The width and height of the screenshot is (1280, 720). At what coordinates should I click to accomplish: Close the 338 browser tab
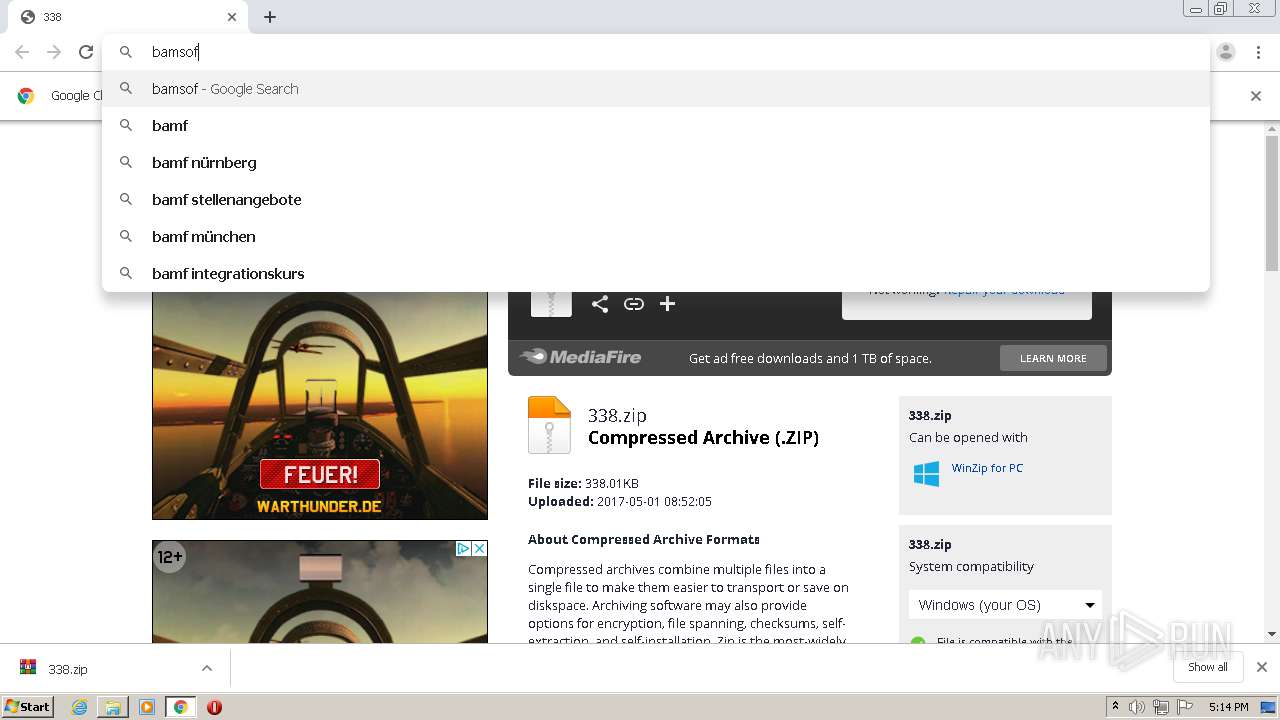coord(232,17)
